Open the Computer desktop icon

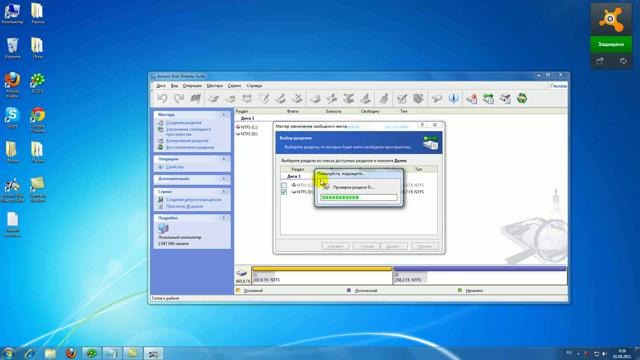(12, 13)
